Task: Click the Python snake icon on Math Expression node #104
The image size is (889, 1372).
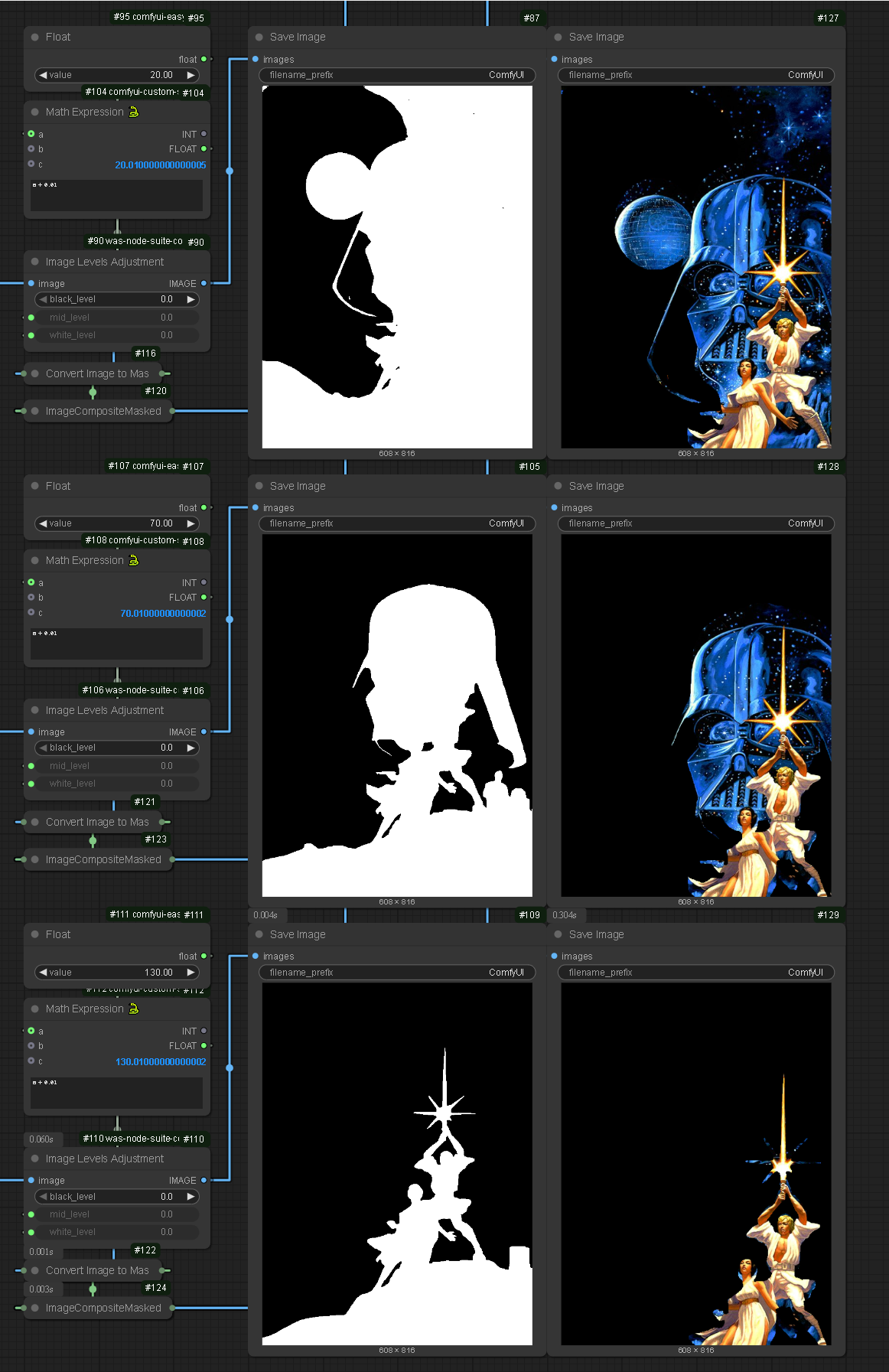Action: coord(134,112)
